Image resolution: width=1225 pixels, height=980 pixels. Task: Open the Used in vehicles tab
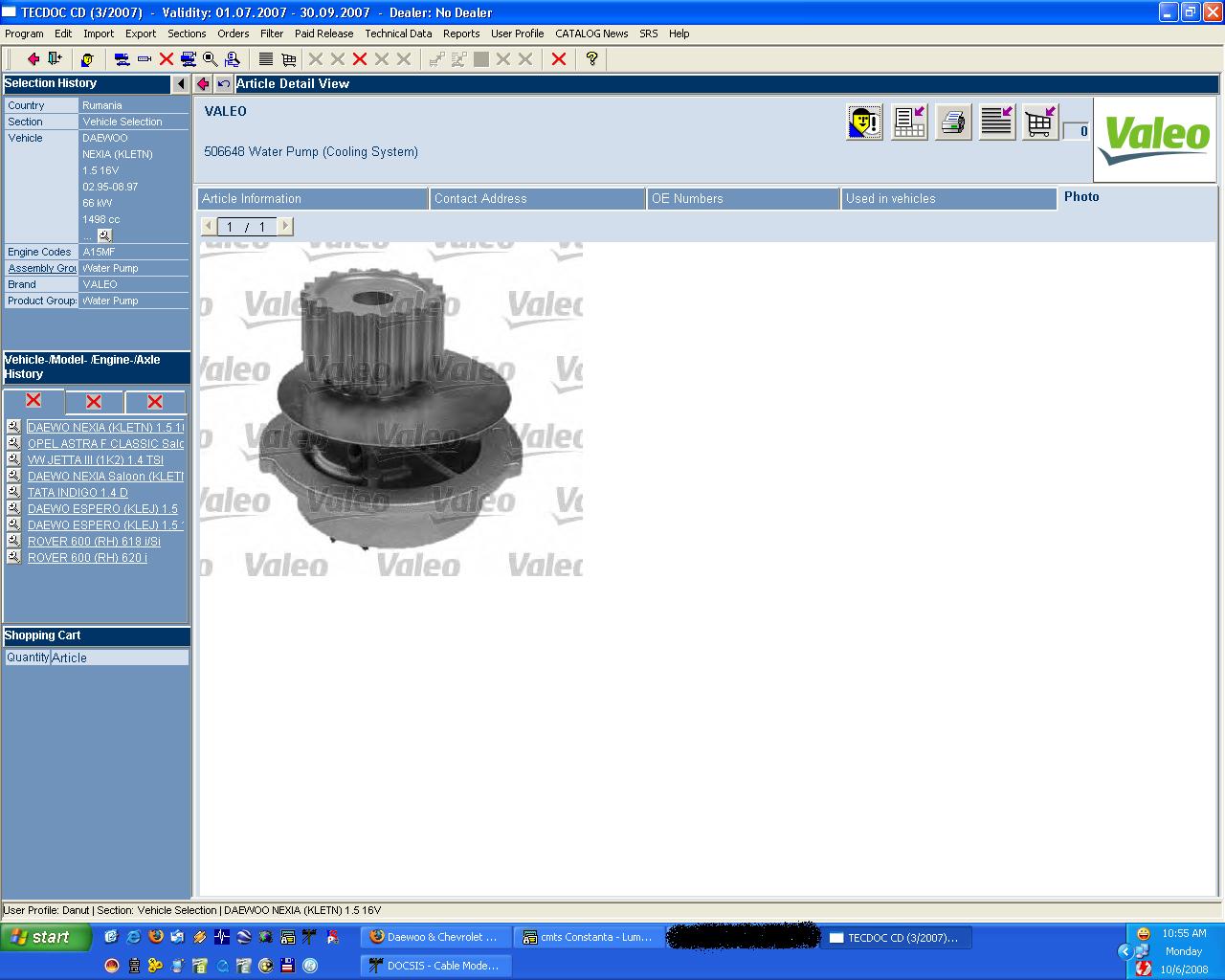[x=947, y=199]
